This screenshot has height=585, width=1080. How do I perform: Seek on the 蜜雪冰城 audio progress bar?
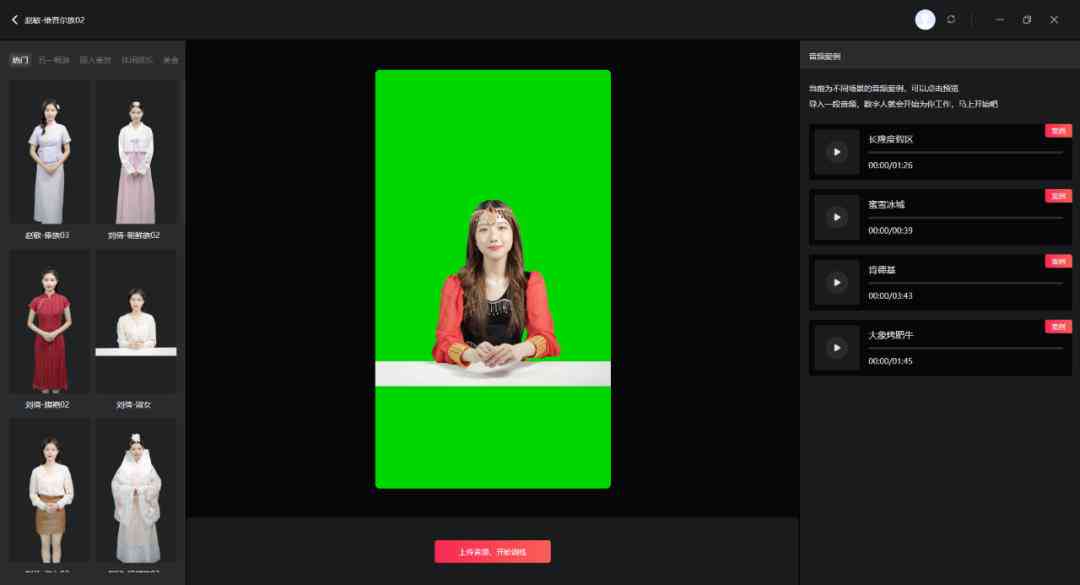tap(965, 218)
